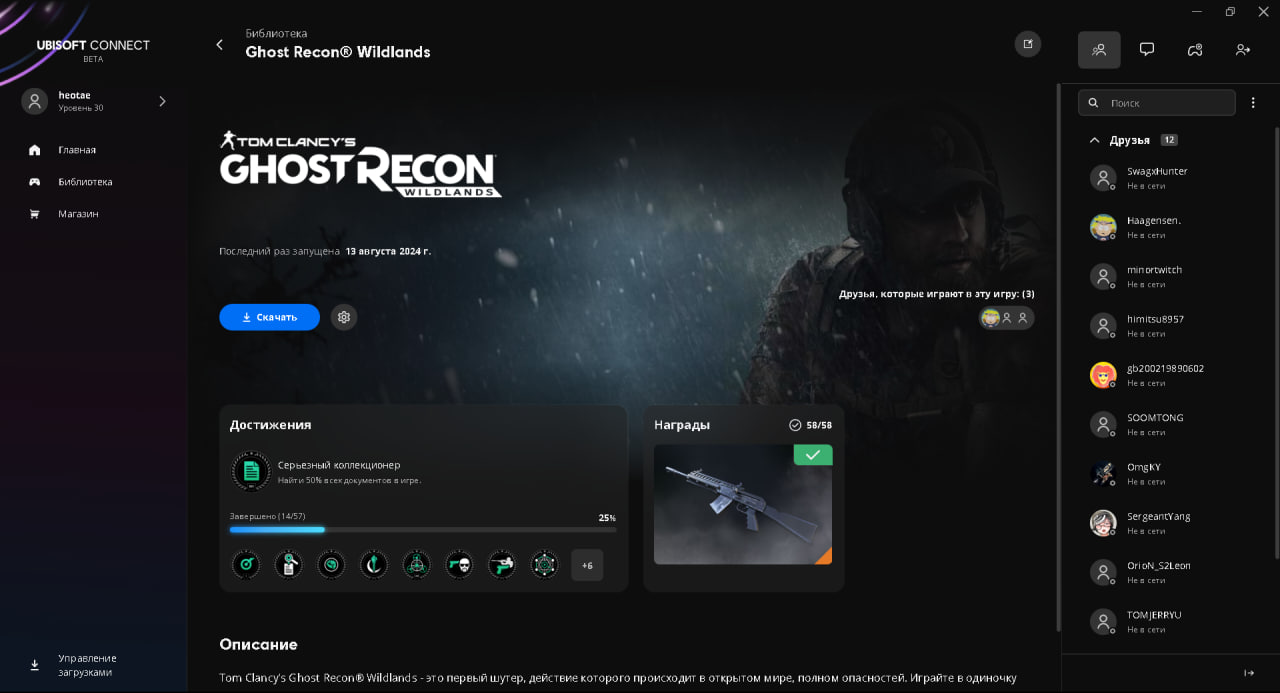The height and width of the screenshot is (693, 1280).
Task: Open the add friend tab icon
Action: click(x=1243, y=49)
